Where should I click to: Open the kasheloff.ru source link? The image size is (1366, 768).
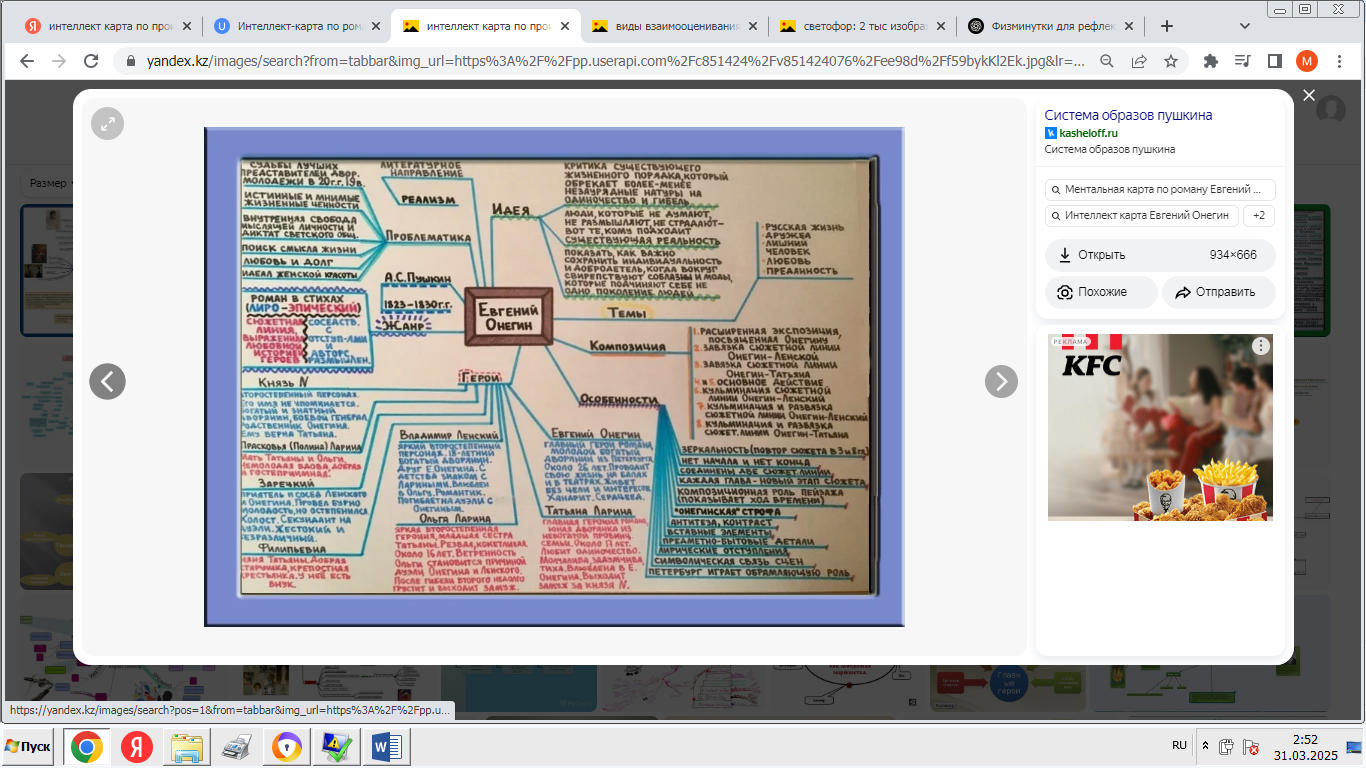(x=1088, y=133)
